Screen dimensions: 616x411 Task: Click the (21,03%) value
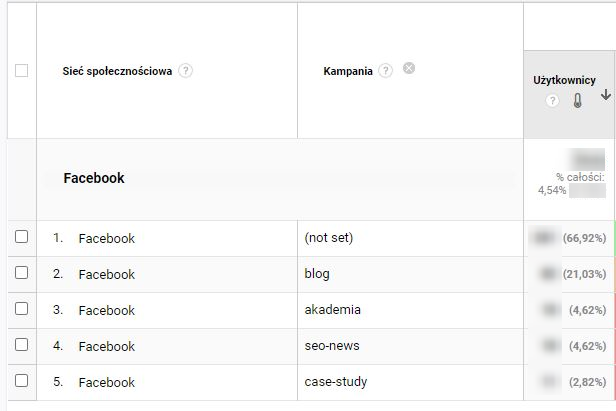click(584, 274)
